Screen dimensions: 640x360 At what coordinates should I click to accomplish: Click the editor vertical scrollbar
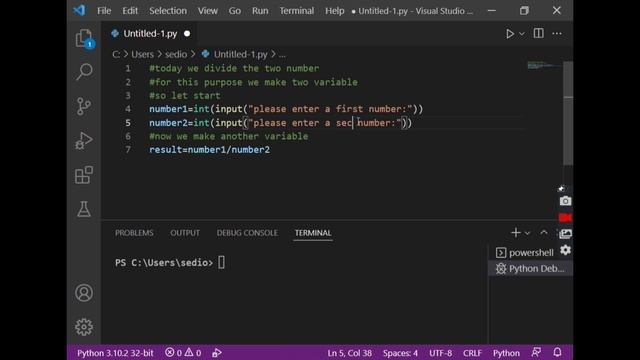(x=568, y=113)
